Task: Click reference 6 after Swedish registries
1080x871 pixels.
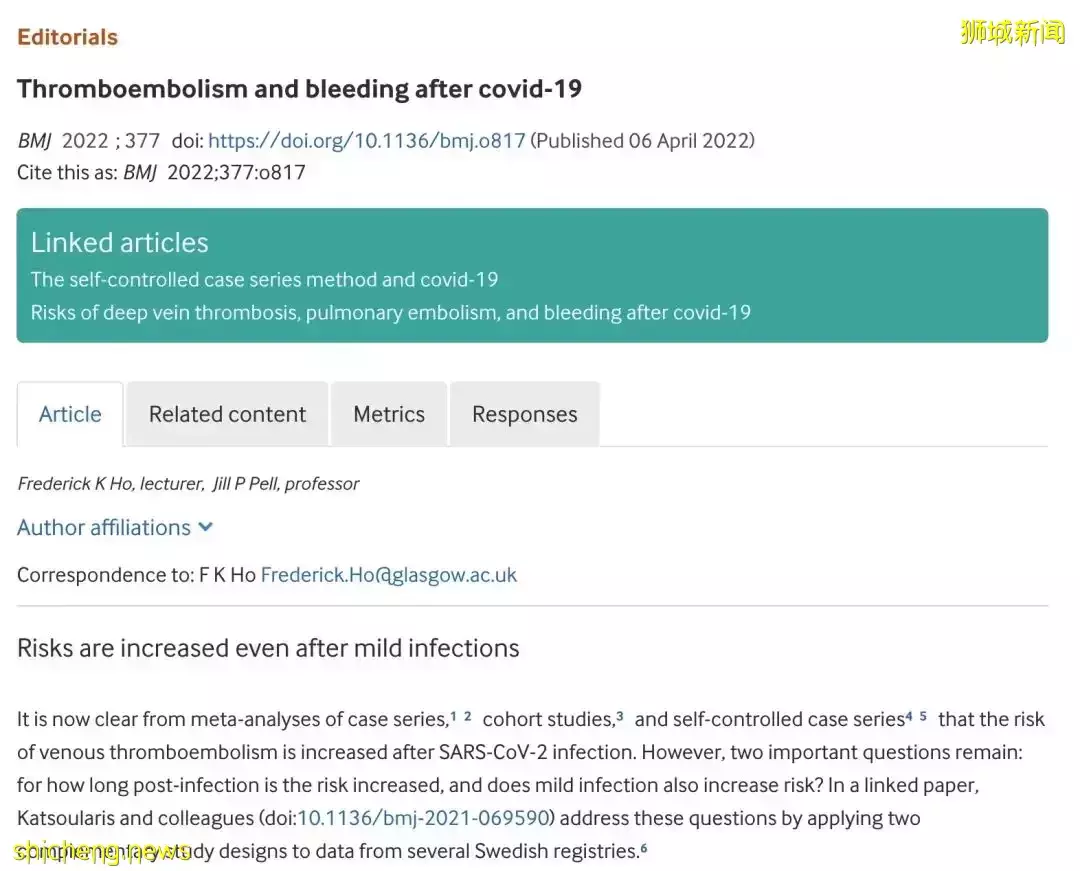Action: (x=644, y=848)
